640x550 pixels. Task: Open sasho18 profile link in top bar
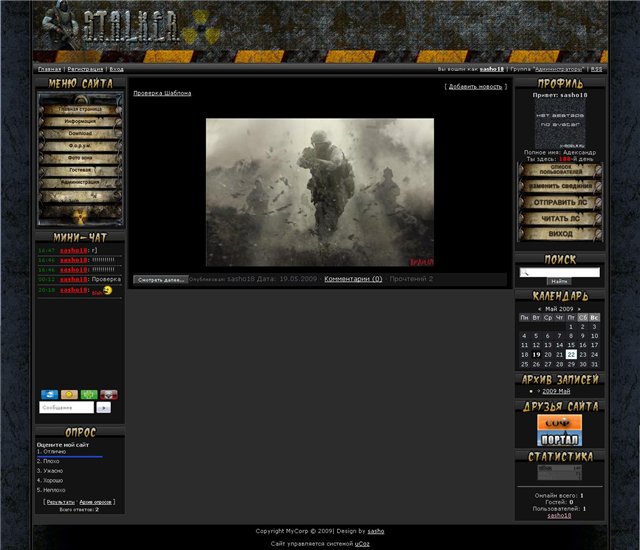tap(491, 69)
